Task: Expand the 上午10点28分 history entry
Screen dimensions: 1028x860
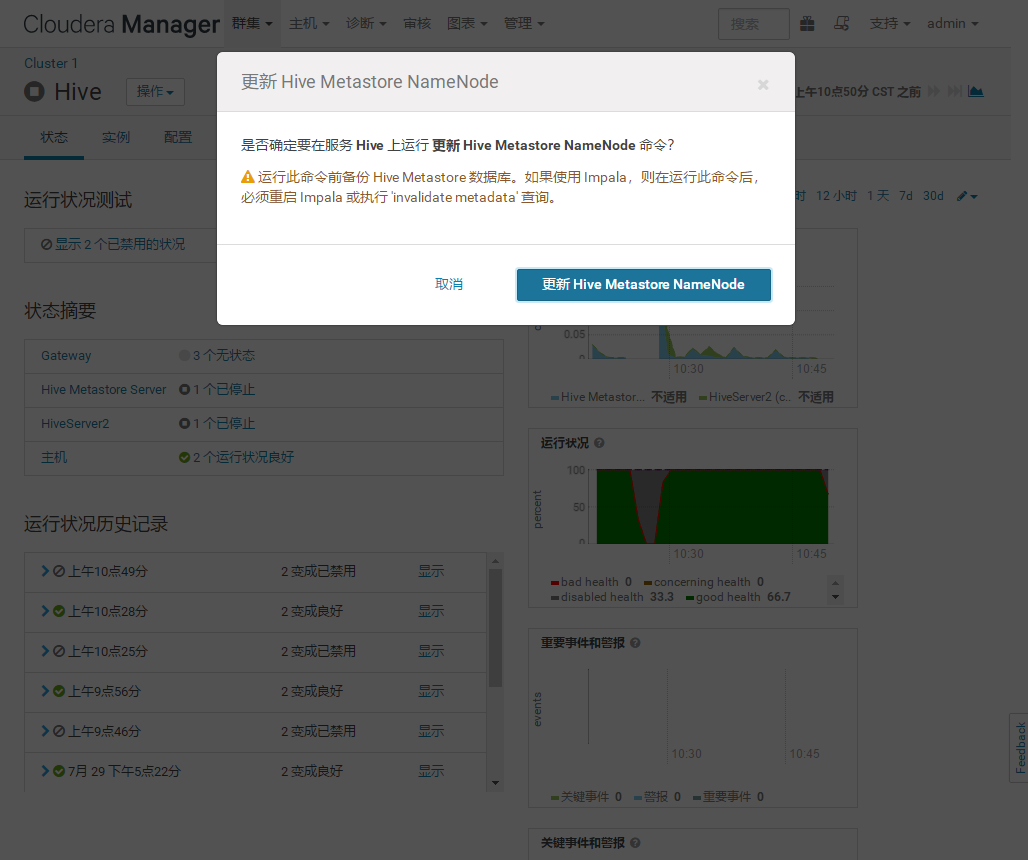Action: click(x=45, y=611)
